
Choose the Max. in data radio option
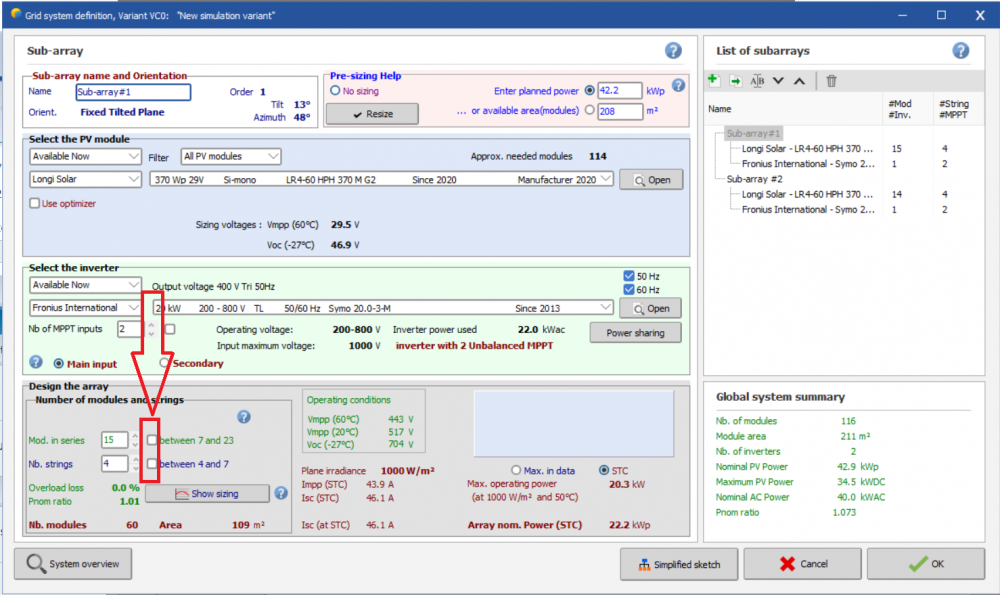point(516,470)
